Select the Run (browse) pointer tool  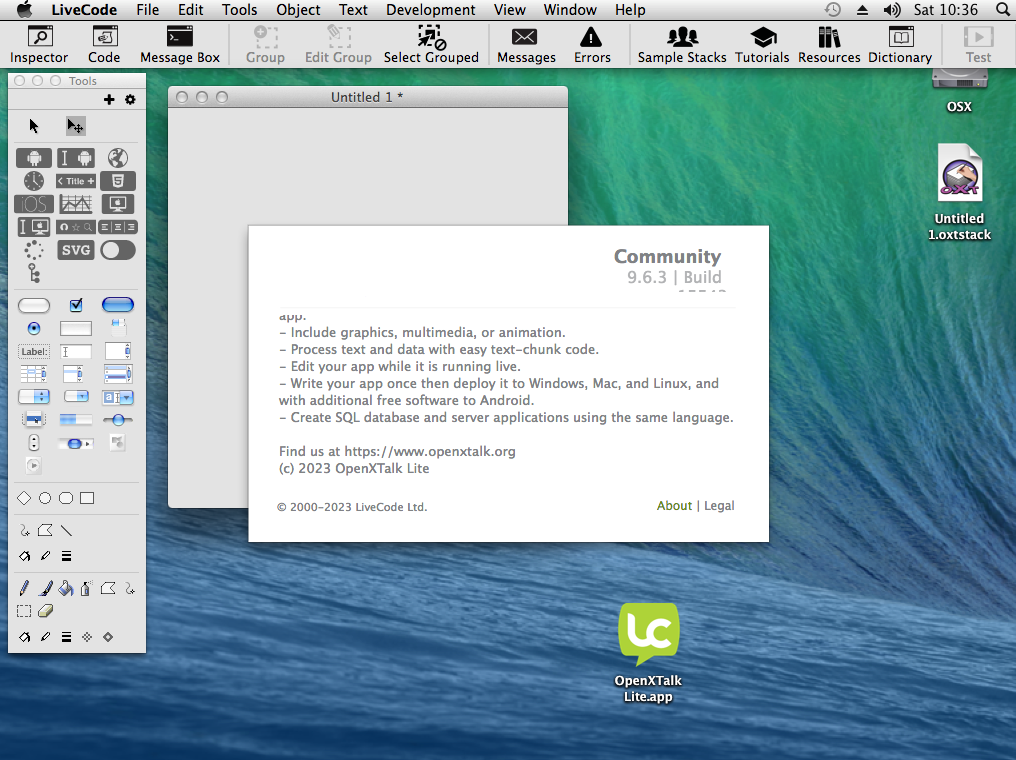(x=34, y=126)
